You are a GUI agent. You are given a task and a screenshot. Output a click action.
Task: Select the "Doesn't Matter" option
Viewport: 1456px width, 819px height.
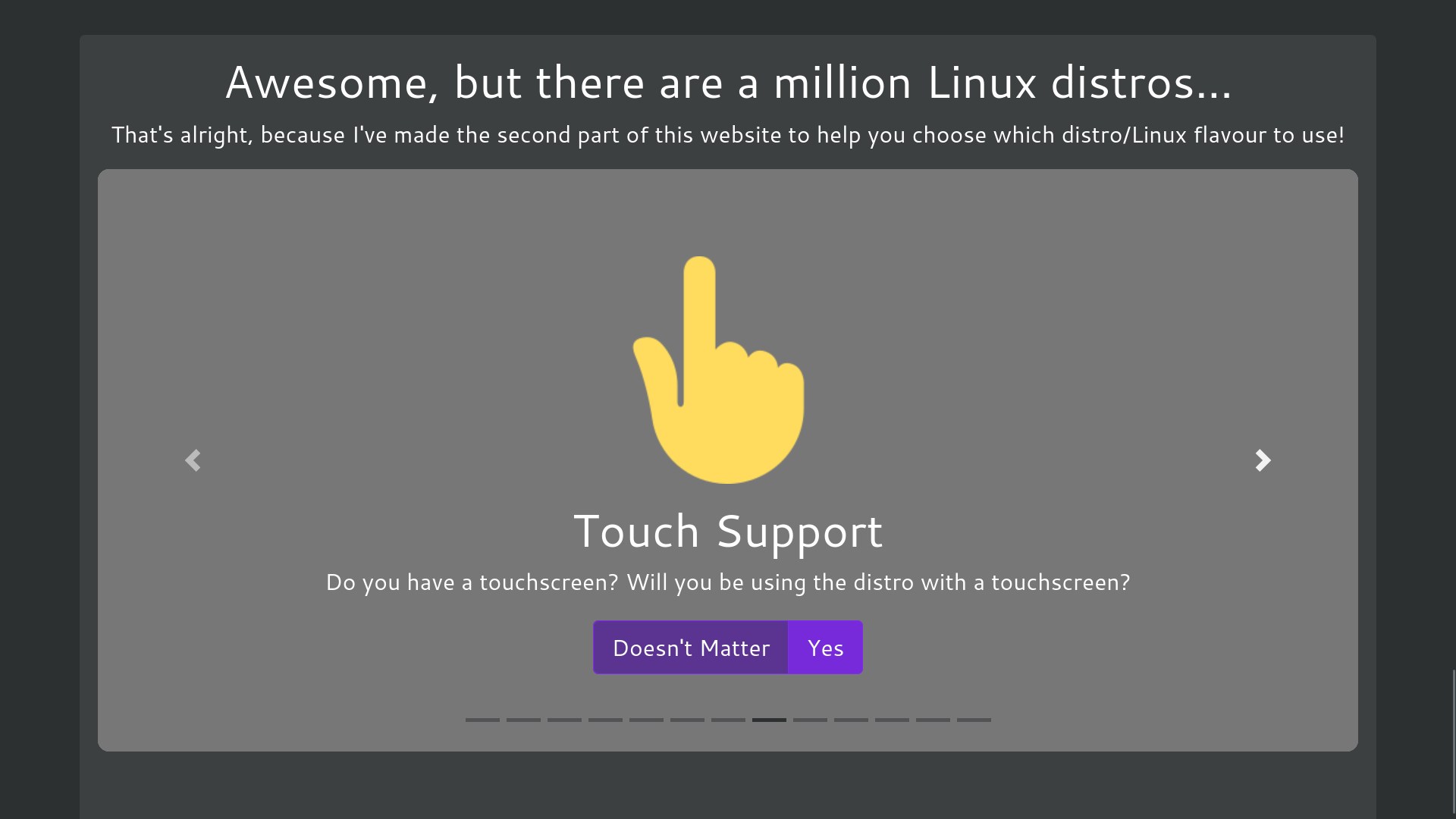click(x=691, y=648)
